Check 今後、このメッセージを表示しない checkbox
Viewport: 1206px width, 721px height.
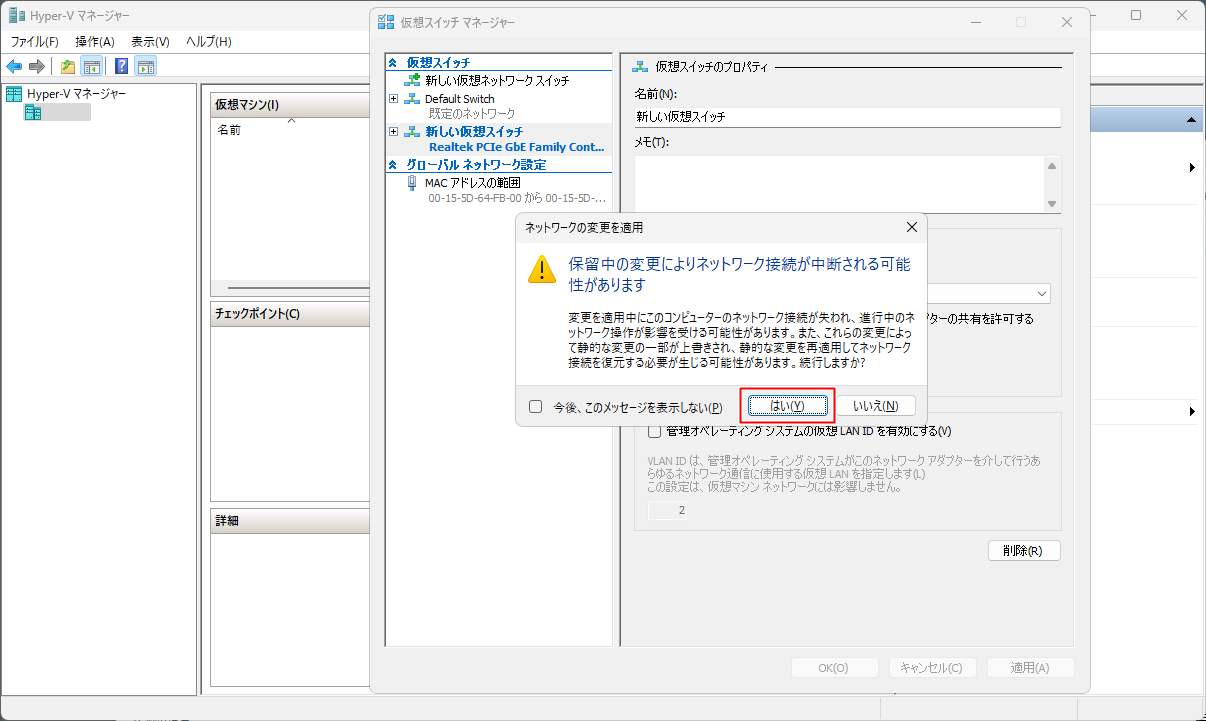(x=536, y=407)
